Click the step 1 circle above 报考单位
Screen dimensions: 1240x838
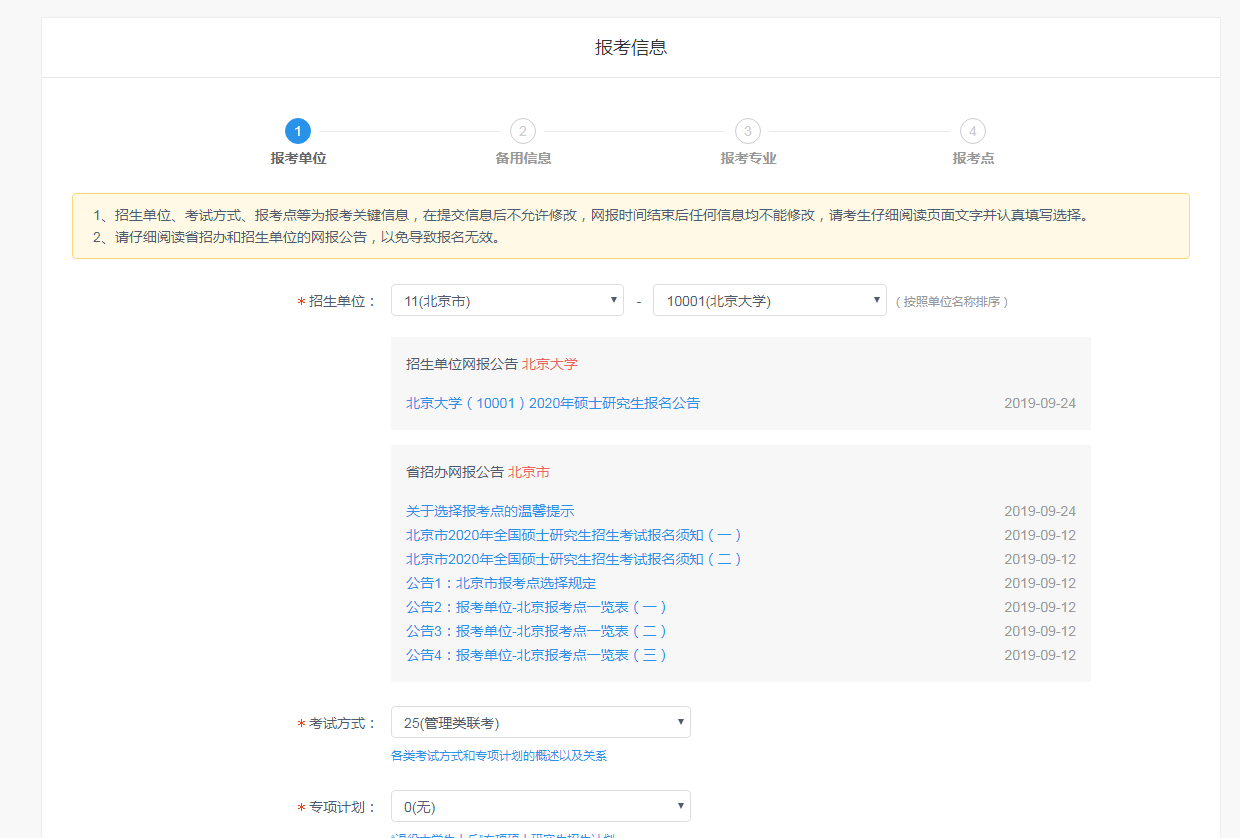click(x=298, y=130)
